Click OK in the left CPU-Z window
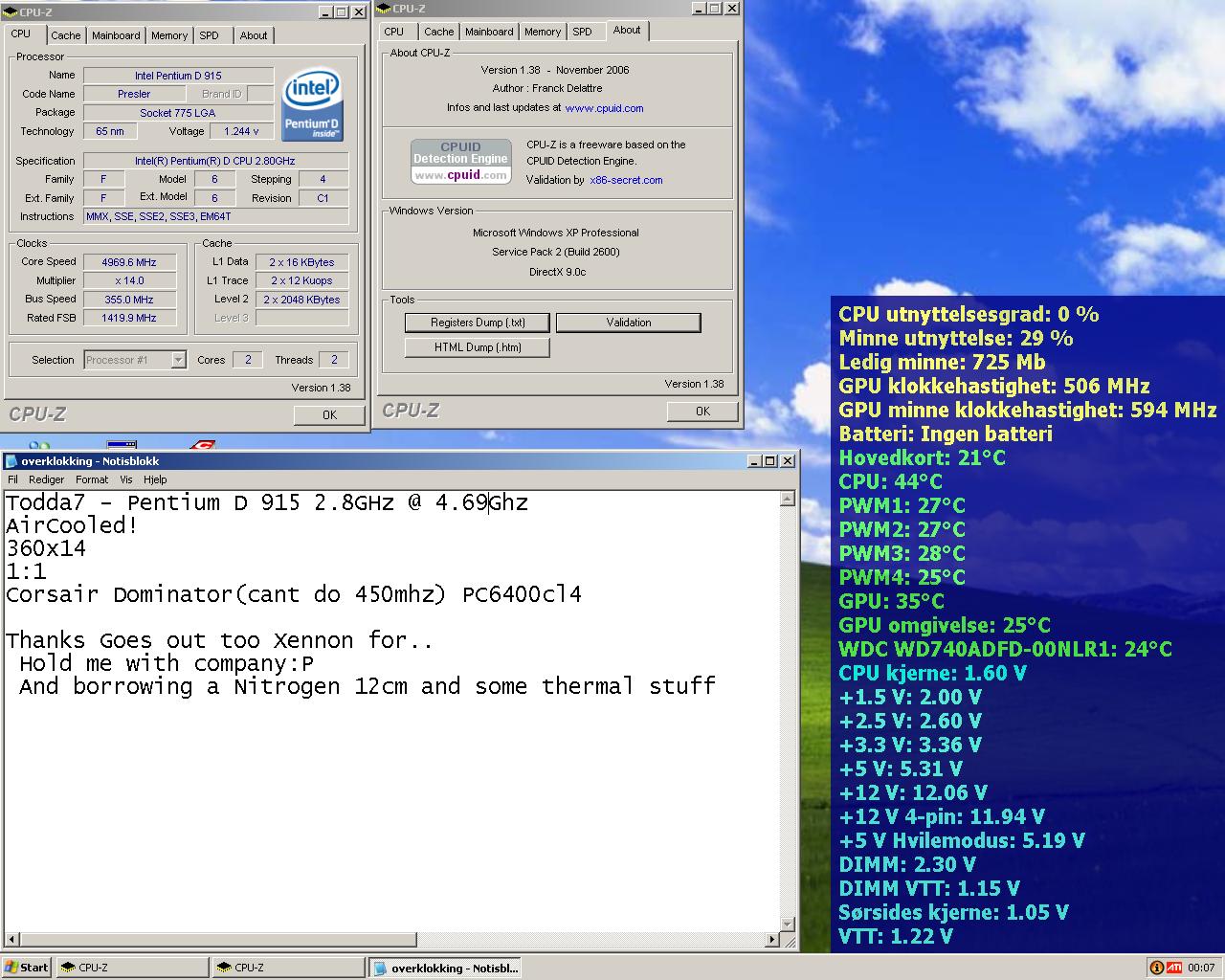The height and width of the screenshot is (980, 1225). (x=329, y=414)
